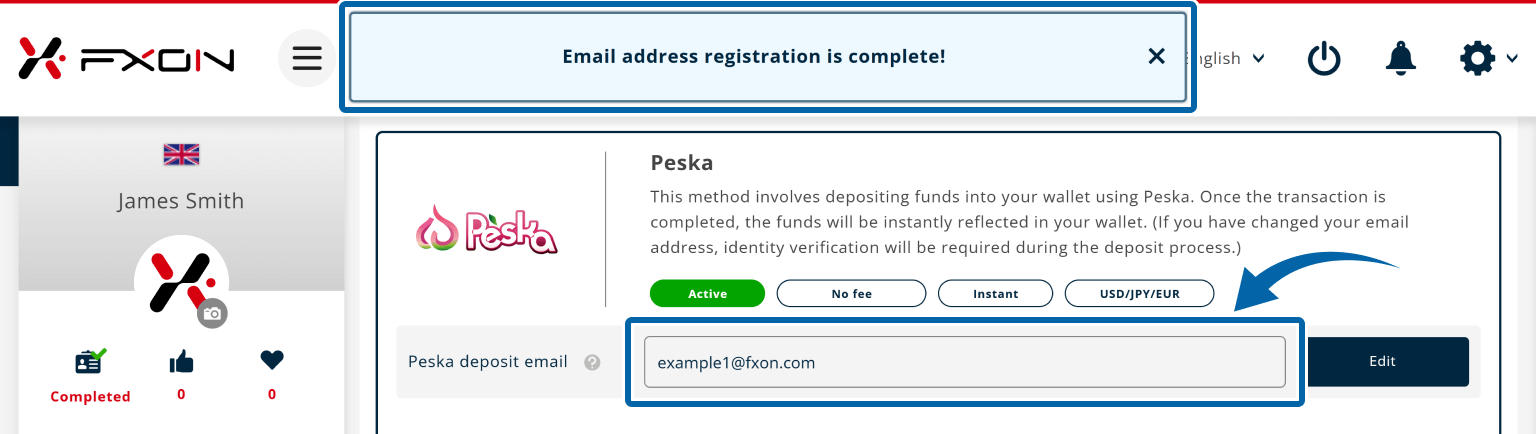
Task: Click the Edit button
Action: (x=1382, y=361)
